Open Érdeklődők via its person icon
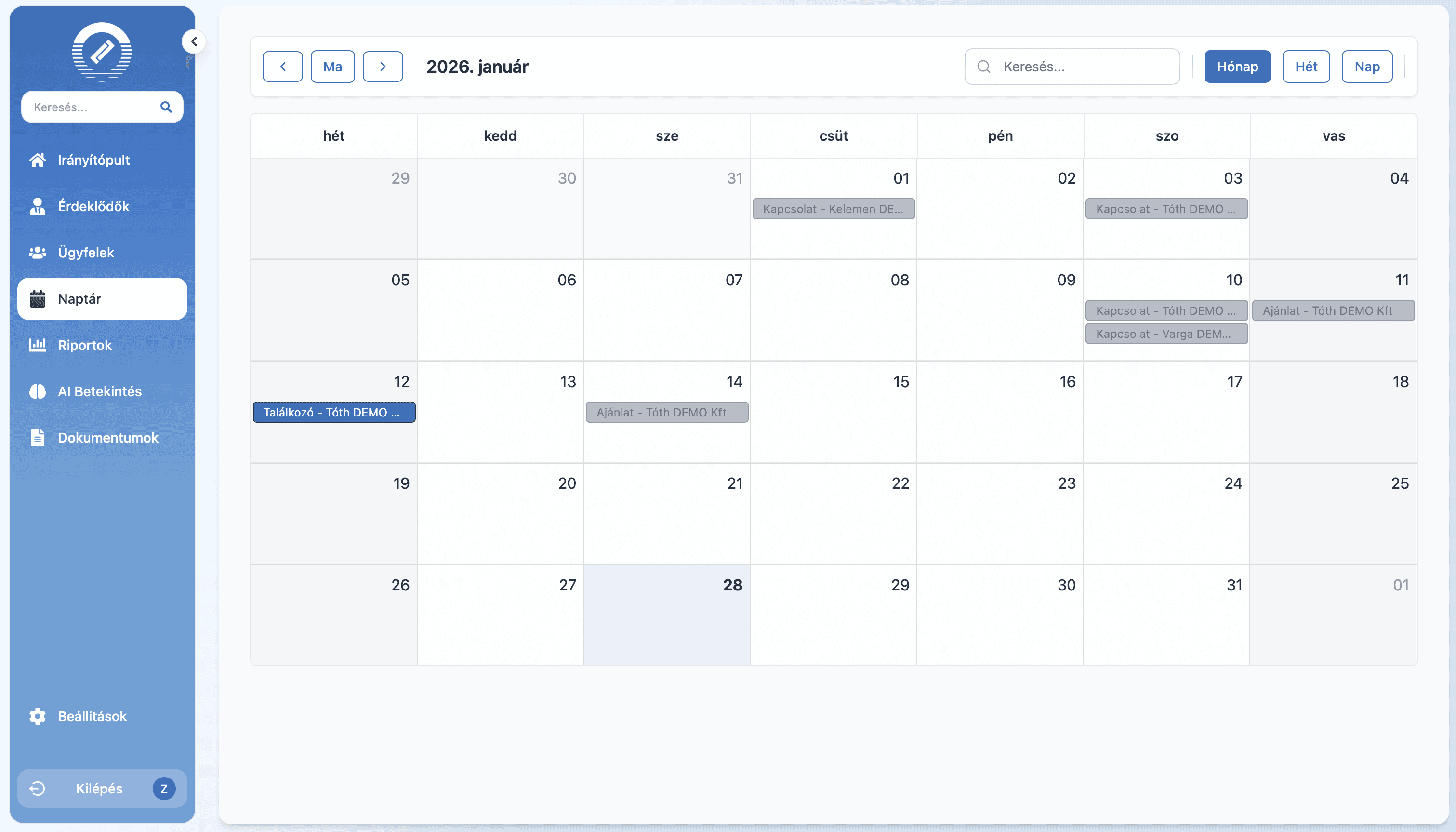 pos(38,206)
